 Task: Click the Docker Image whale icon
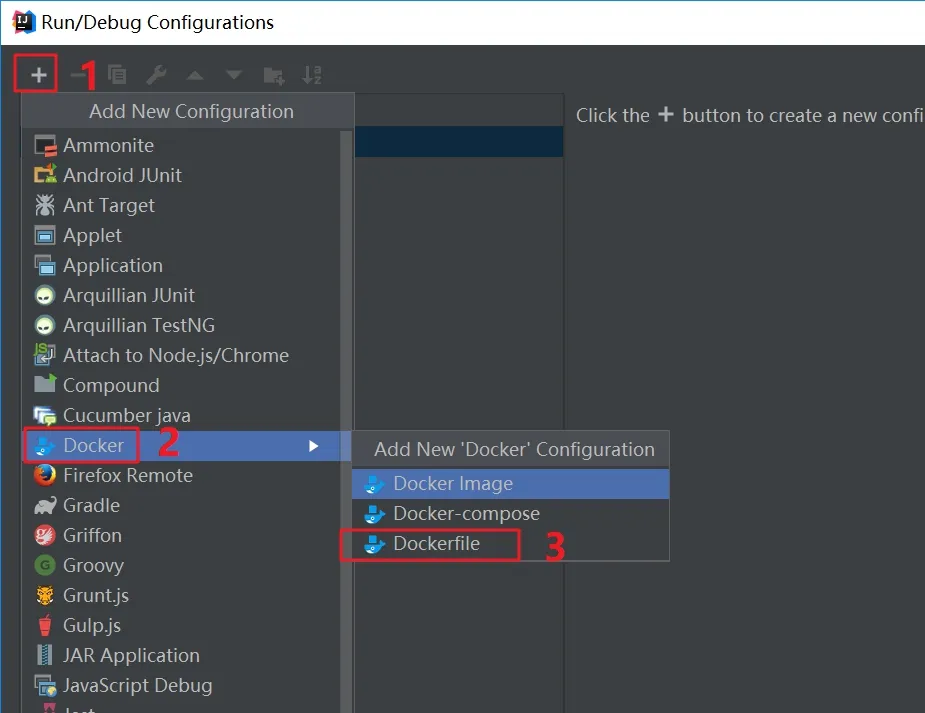pos(375,484)
